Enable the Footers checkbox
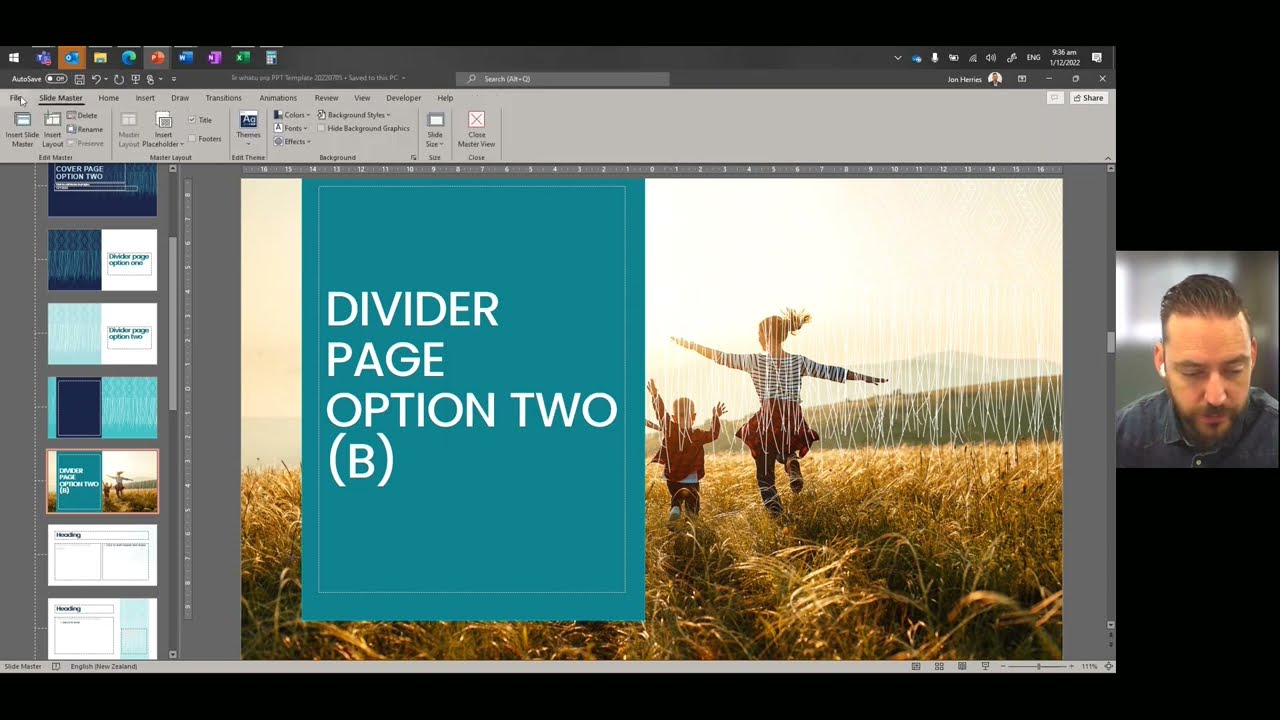This screenshot has height=720, width=1280. click(x=192, y=139)
